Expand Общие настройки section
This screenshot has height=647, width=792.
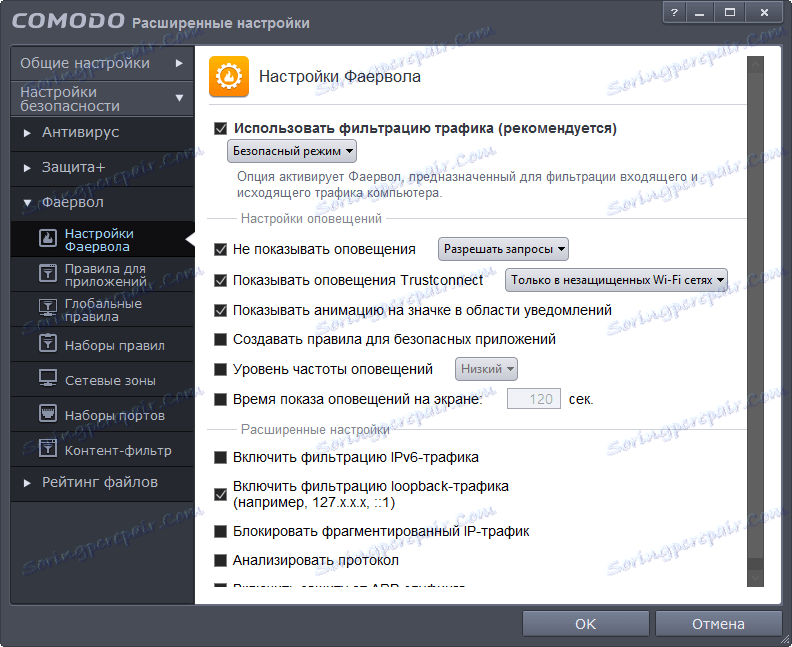pos(102,63)
